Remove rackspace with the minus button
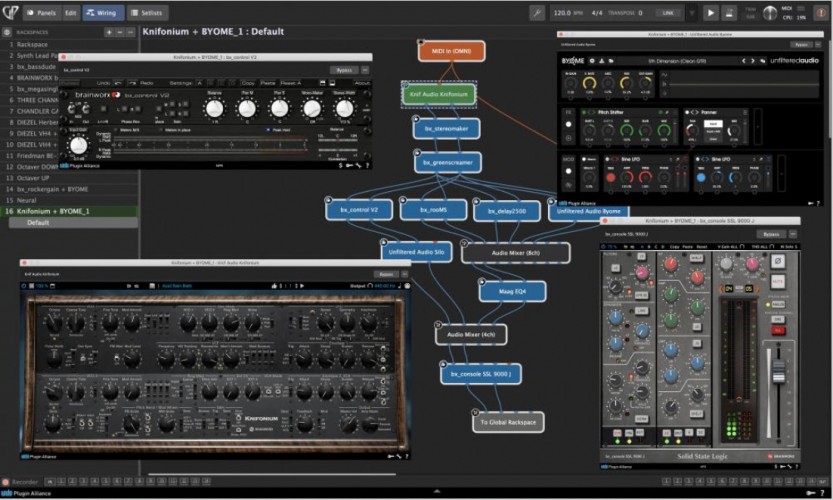833x500 pixels. click(120, 32)
